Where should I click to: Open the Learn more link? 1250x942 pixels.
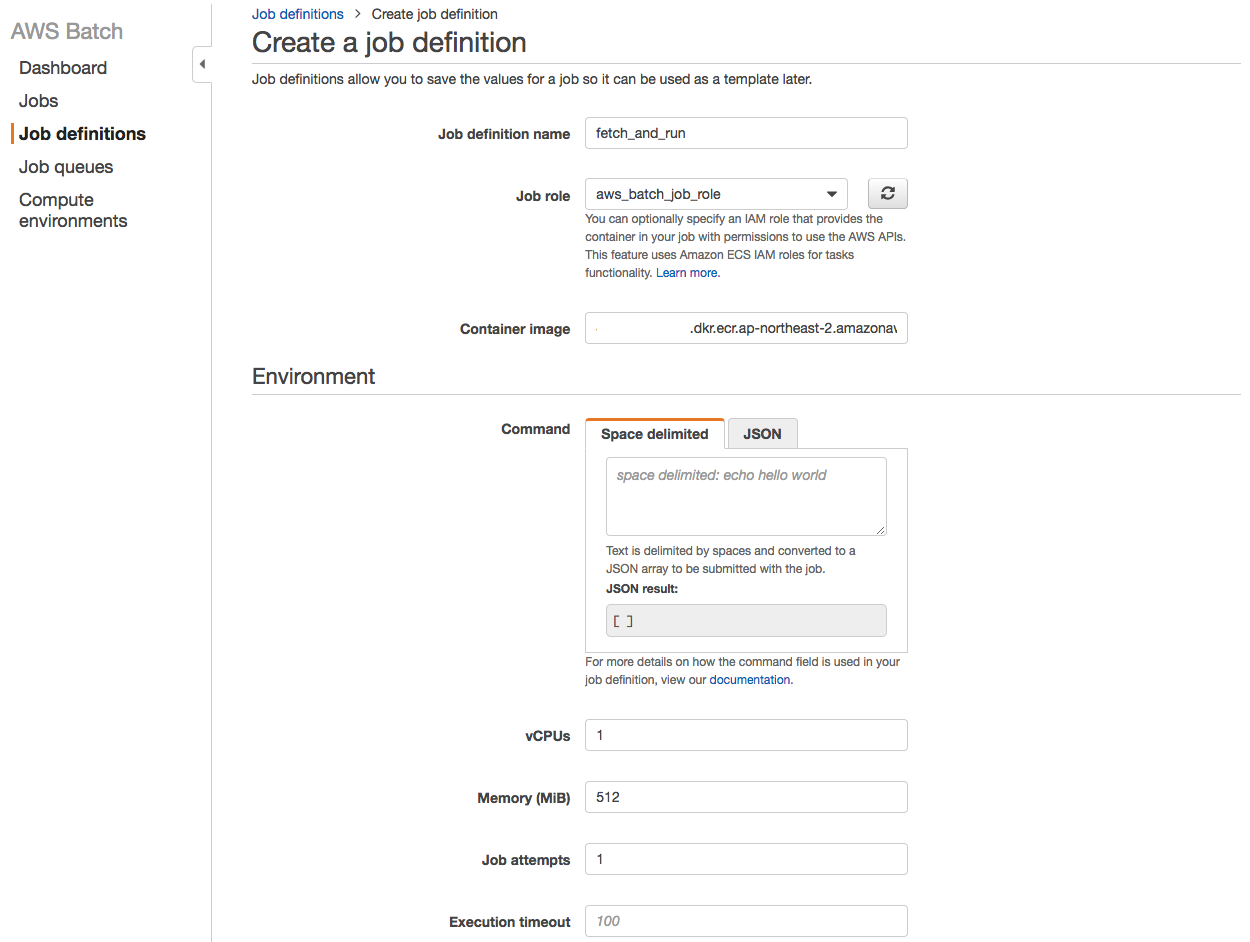687,273
